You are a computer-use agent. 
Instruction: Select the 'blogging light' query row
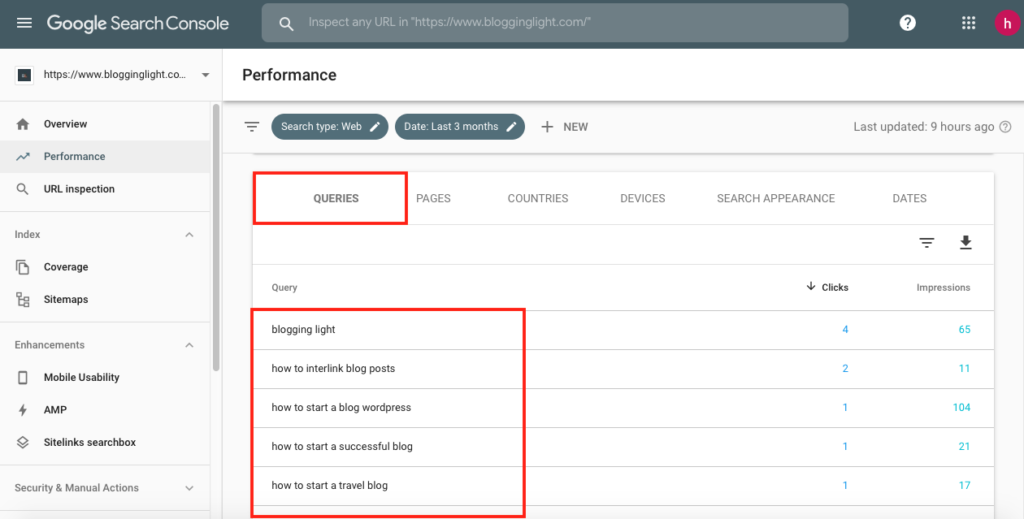click(623, 330)
